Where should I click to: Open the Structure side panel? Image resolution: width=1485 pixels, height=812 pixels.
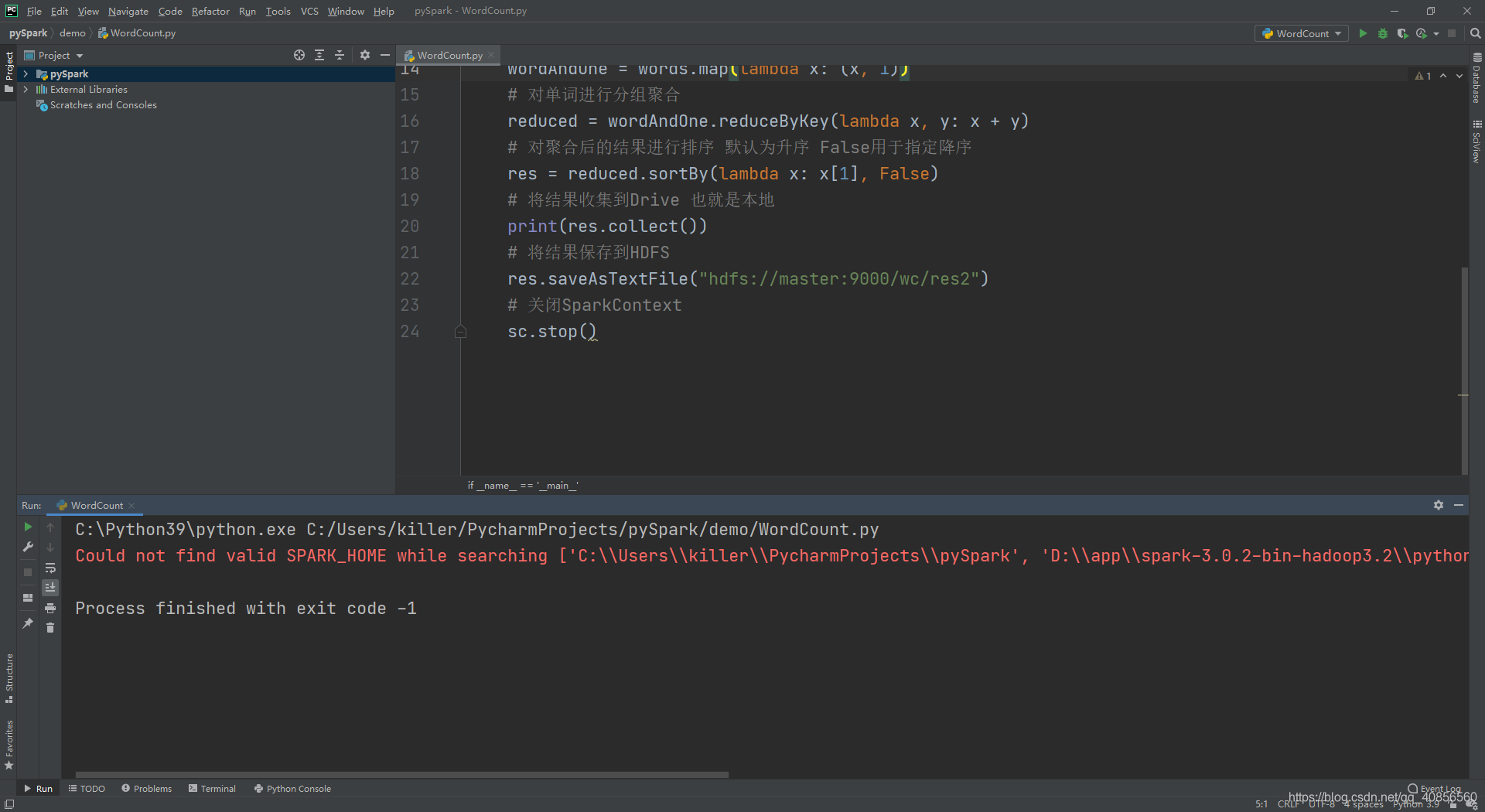[9, 678]
